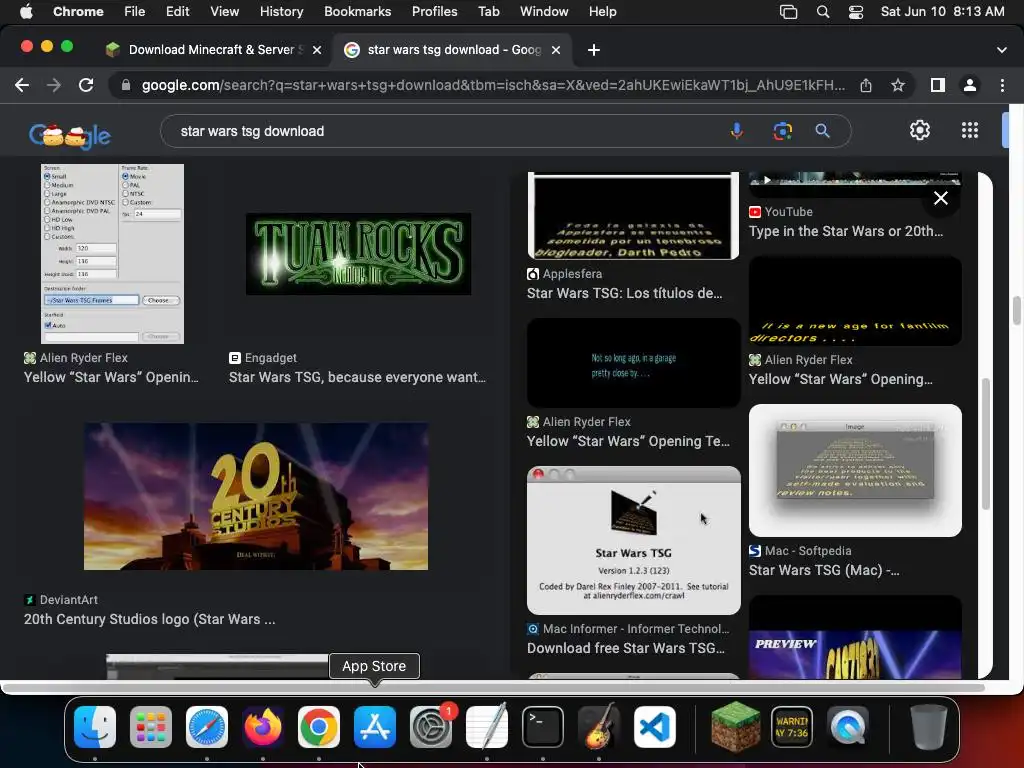This screenshot has width=1024, height=768.
Task: Open macOS Control Center
Action: pos(856,12)
